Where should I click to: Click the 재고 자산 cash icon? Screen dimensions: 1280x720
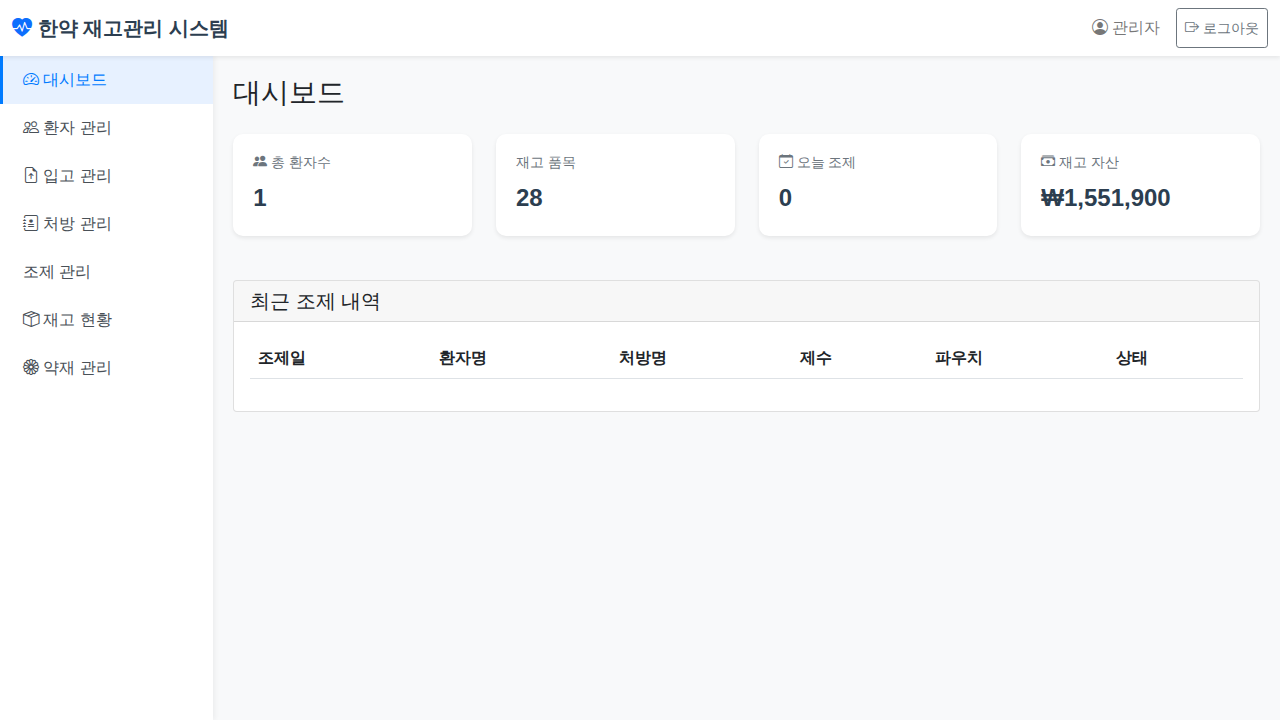tap(1048, 162)
